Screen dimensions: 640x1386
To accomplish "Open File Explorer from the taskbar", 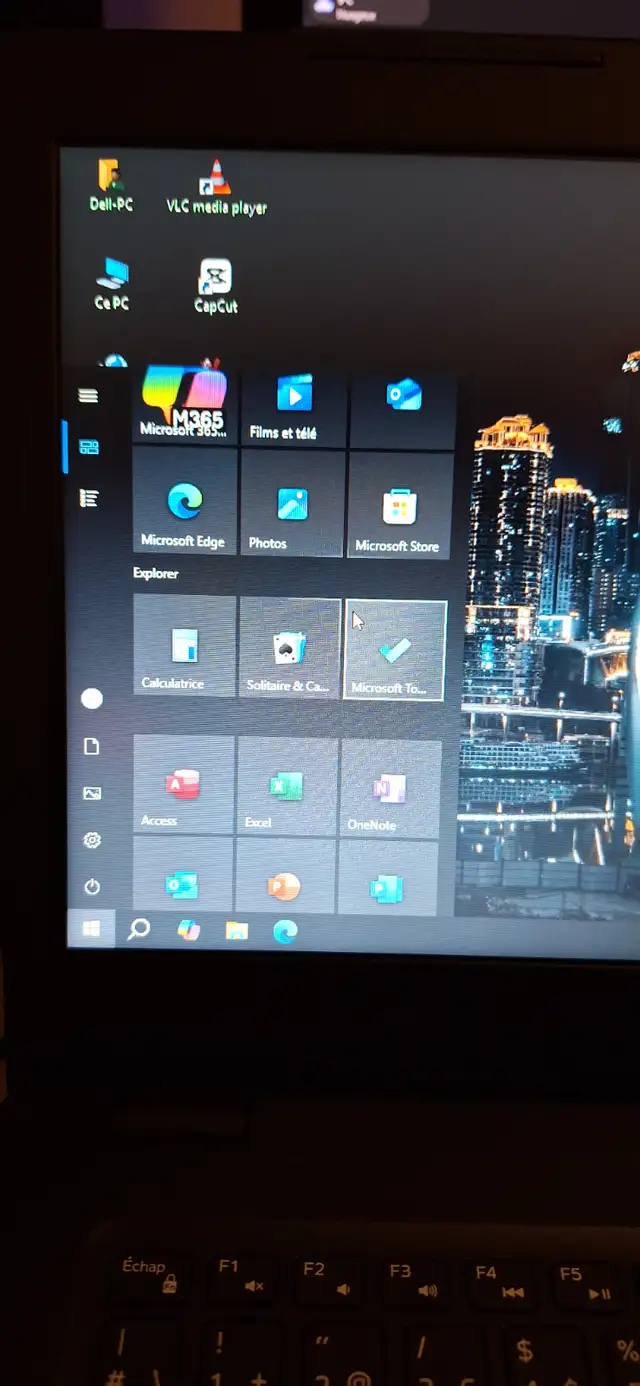I will click(x=236, y=932).
